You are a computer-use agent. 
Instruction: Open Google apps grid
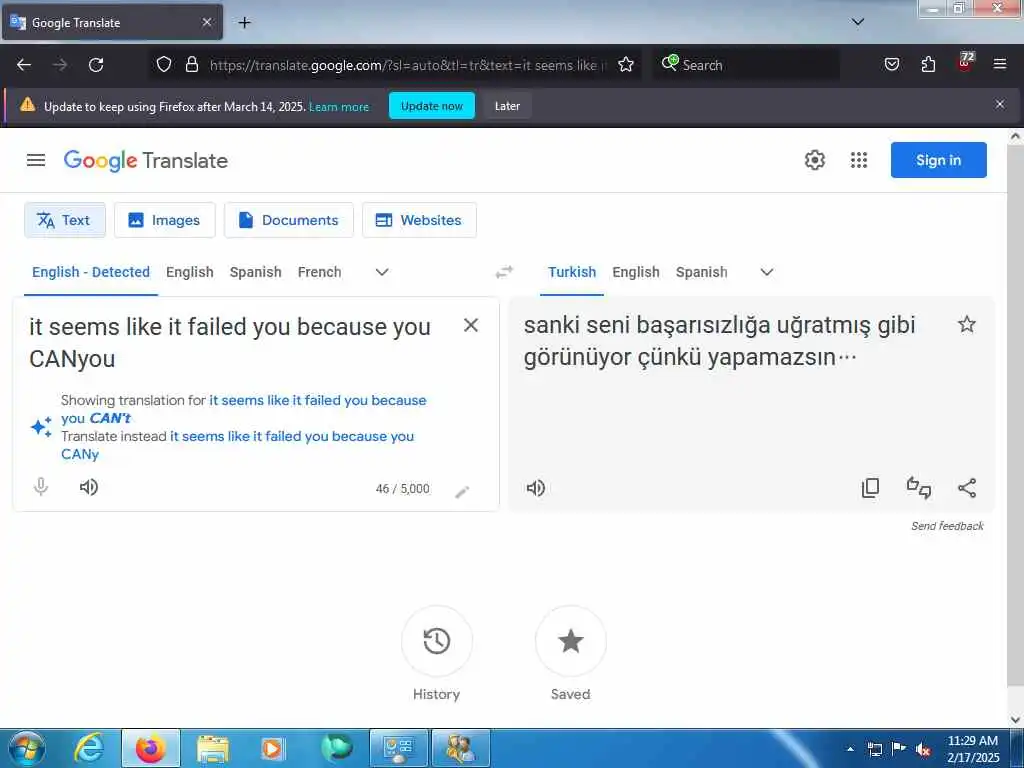tap(859, 160)
